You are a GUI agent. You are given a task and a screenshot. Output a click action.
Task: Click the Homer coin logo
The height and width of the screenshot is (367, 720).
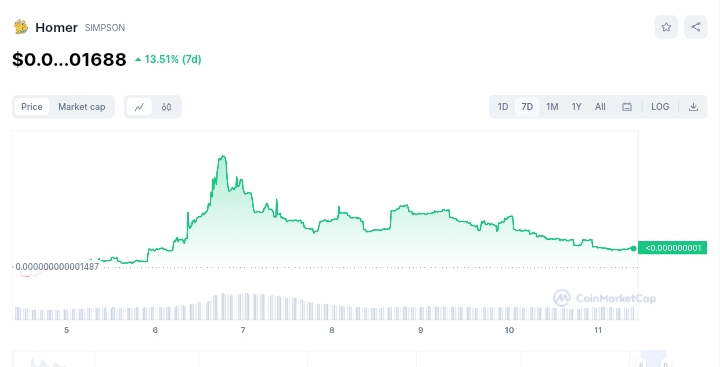tap(21, 27)
